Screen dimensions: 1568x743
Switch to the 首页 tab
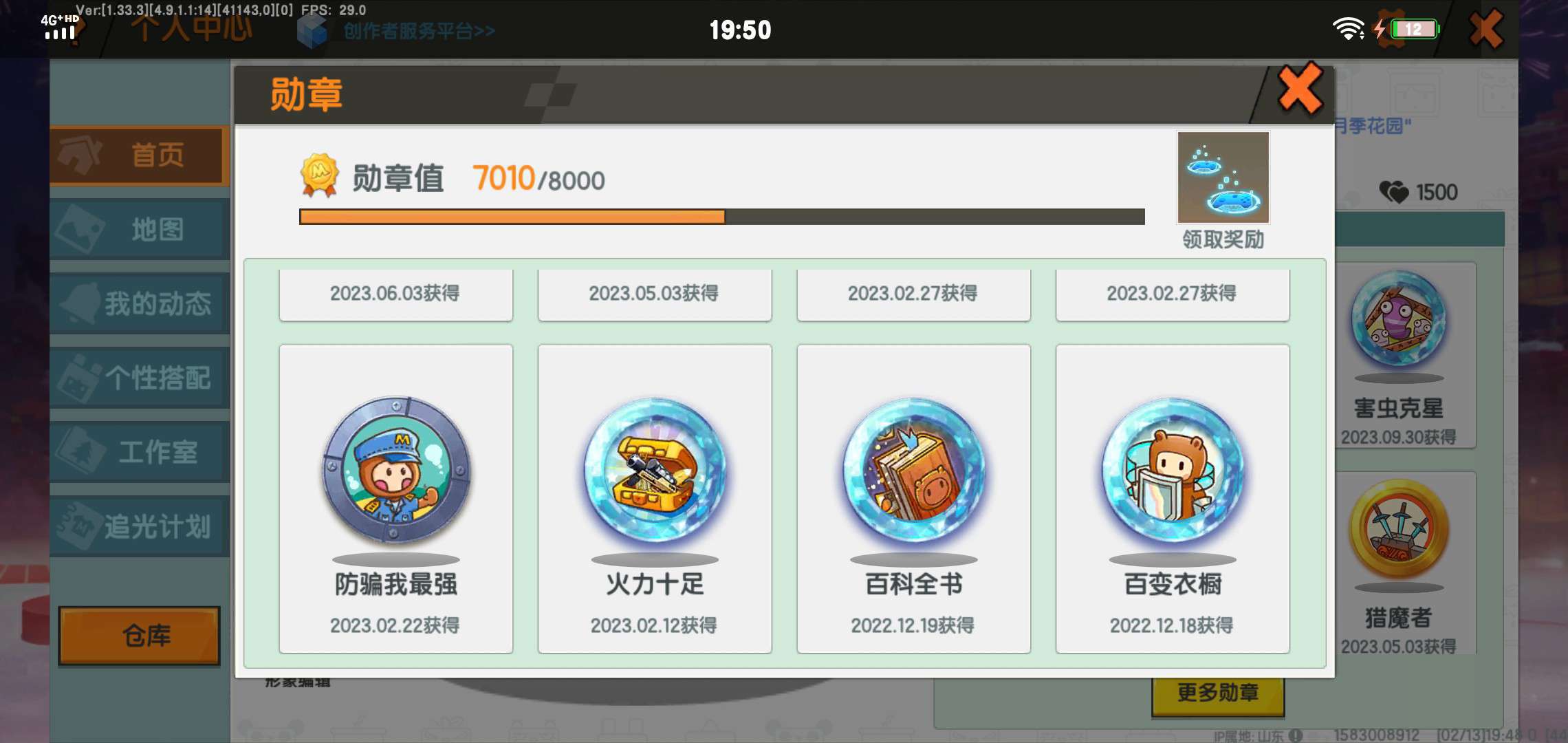pos(139,155)
